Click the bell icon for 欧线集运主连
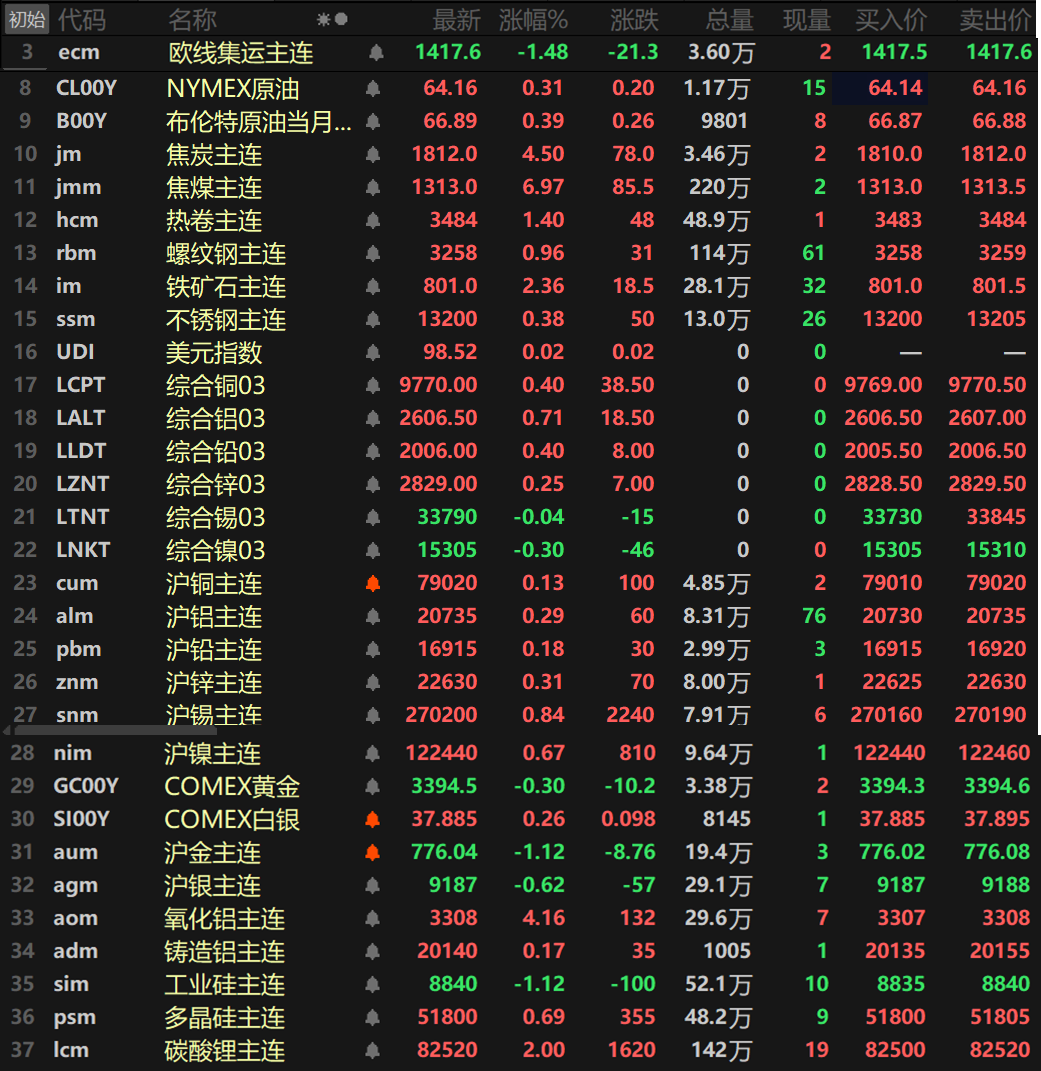 pyautogui.click(x=376, y=52)
